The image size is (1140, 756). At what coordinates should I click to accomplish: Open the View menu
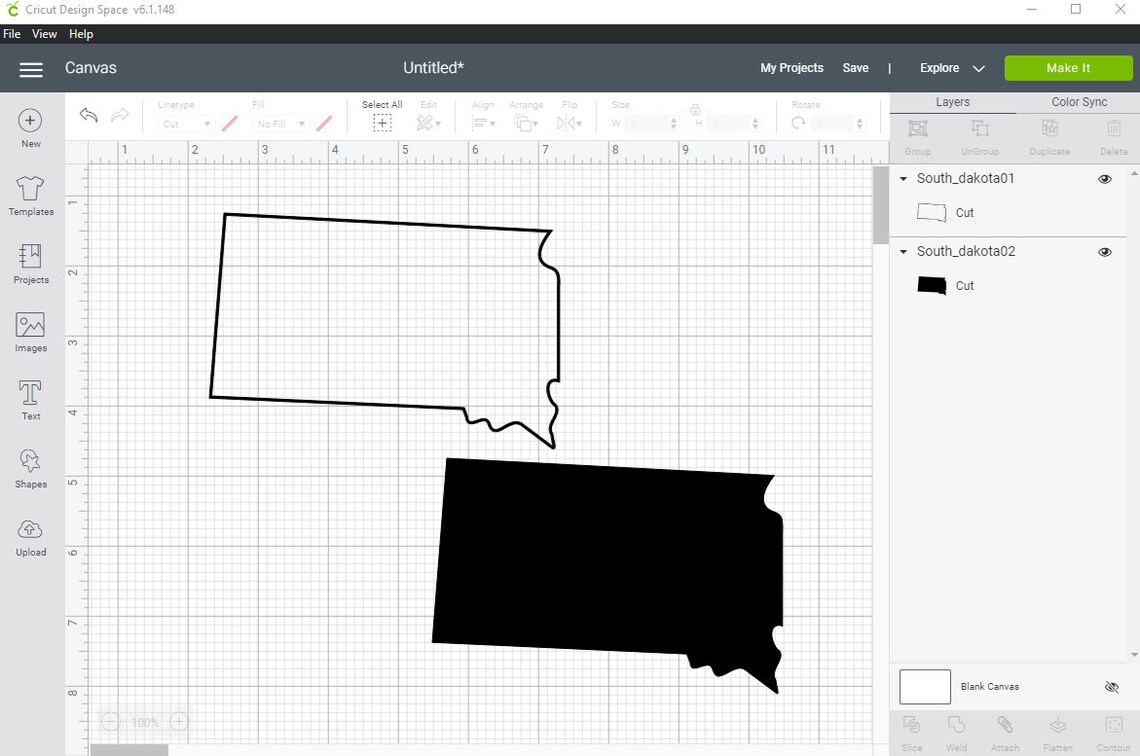(x=44, y=33)
